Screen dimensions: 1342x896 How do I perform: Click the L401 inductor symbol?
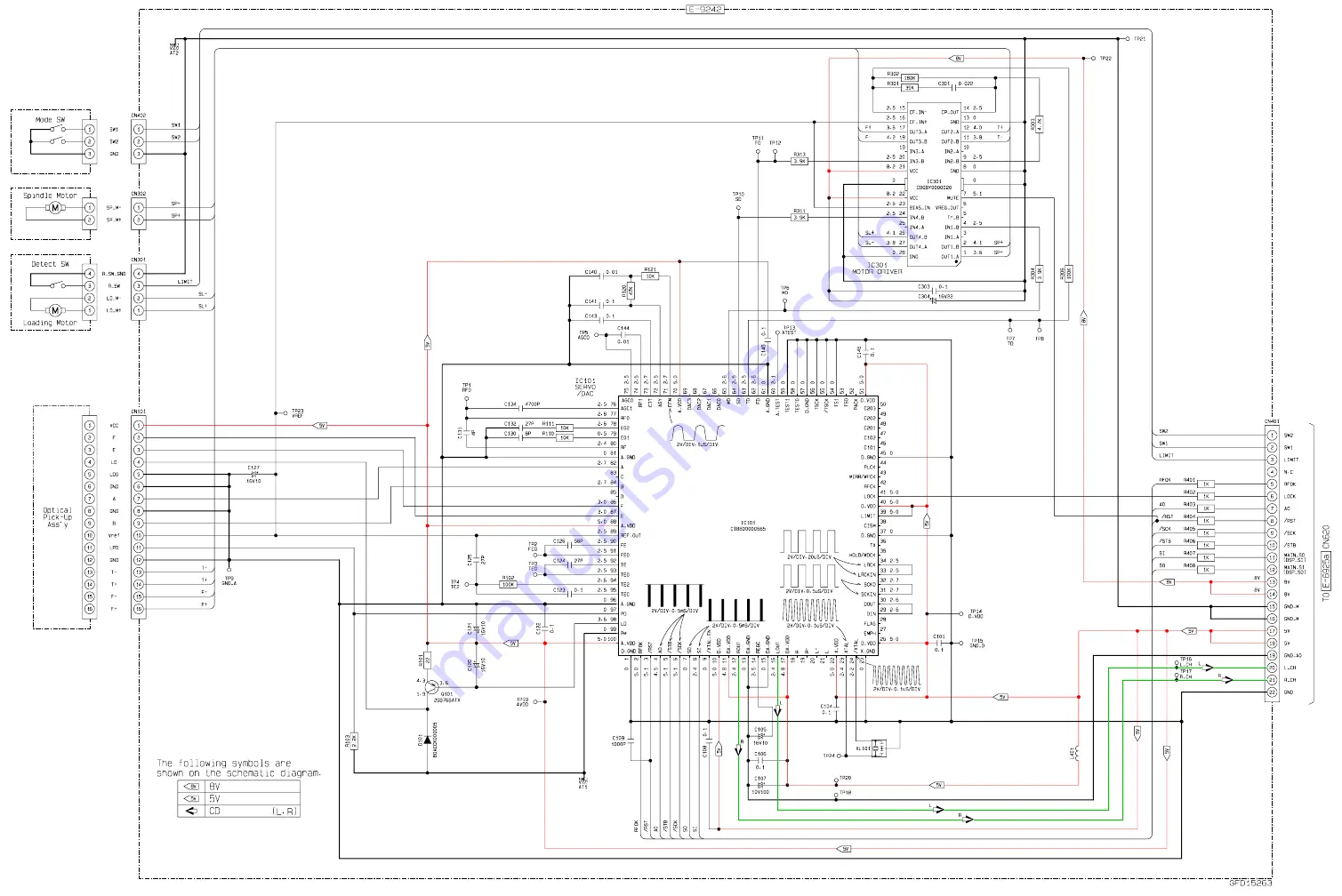coord(1077,754)
